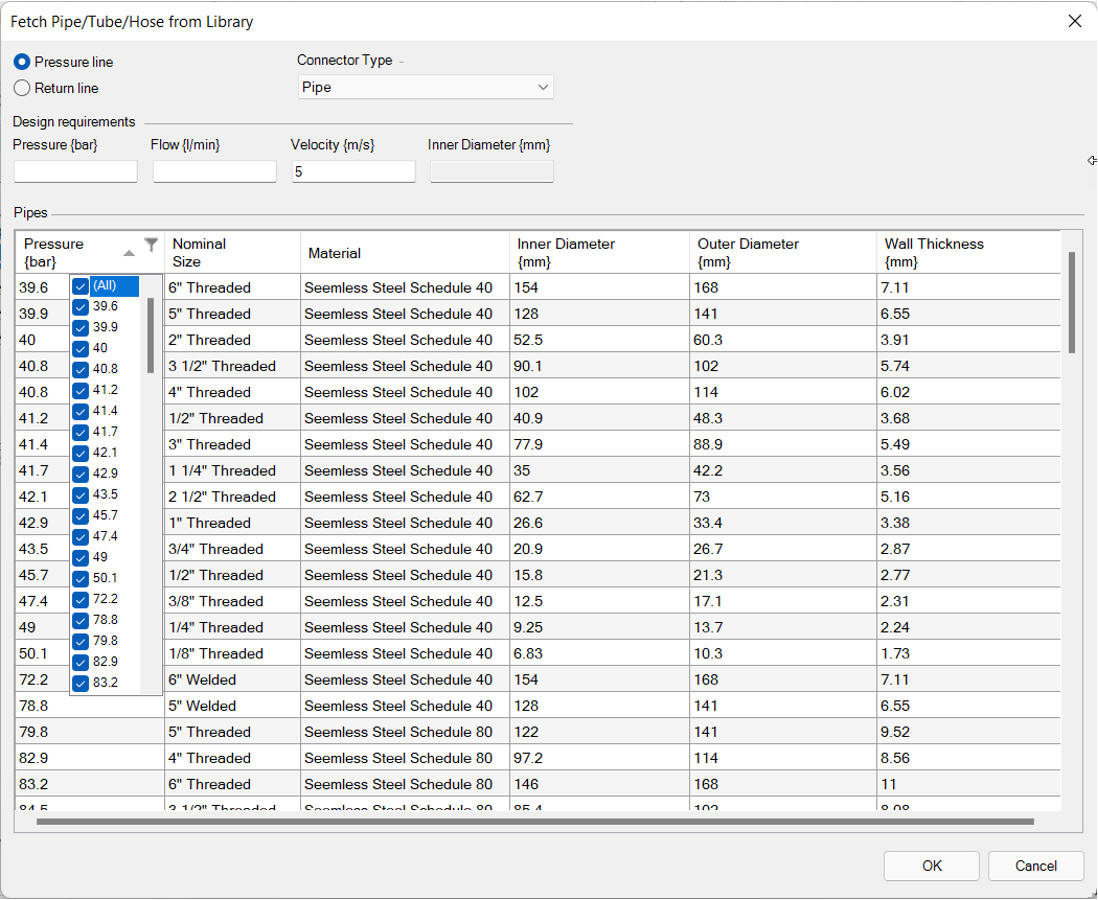Toggle the 79.8 filter checkbox
Image resolution: width=1098 pixels, height=900 pixels.
81,642
